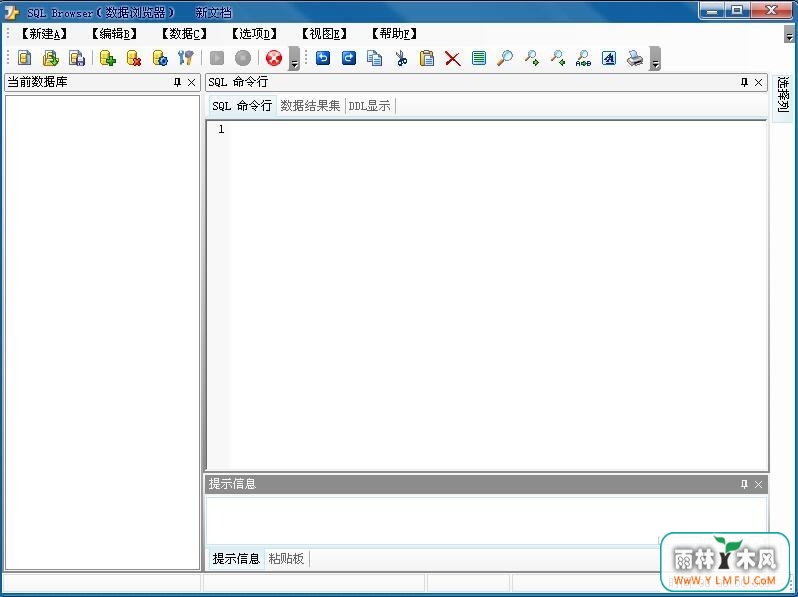
Task: Copy selected text icon
Action: (x=375, y=58)
